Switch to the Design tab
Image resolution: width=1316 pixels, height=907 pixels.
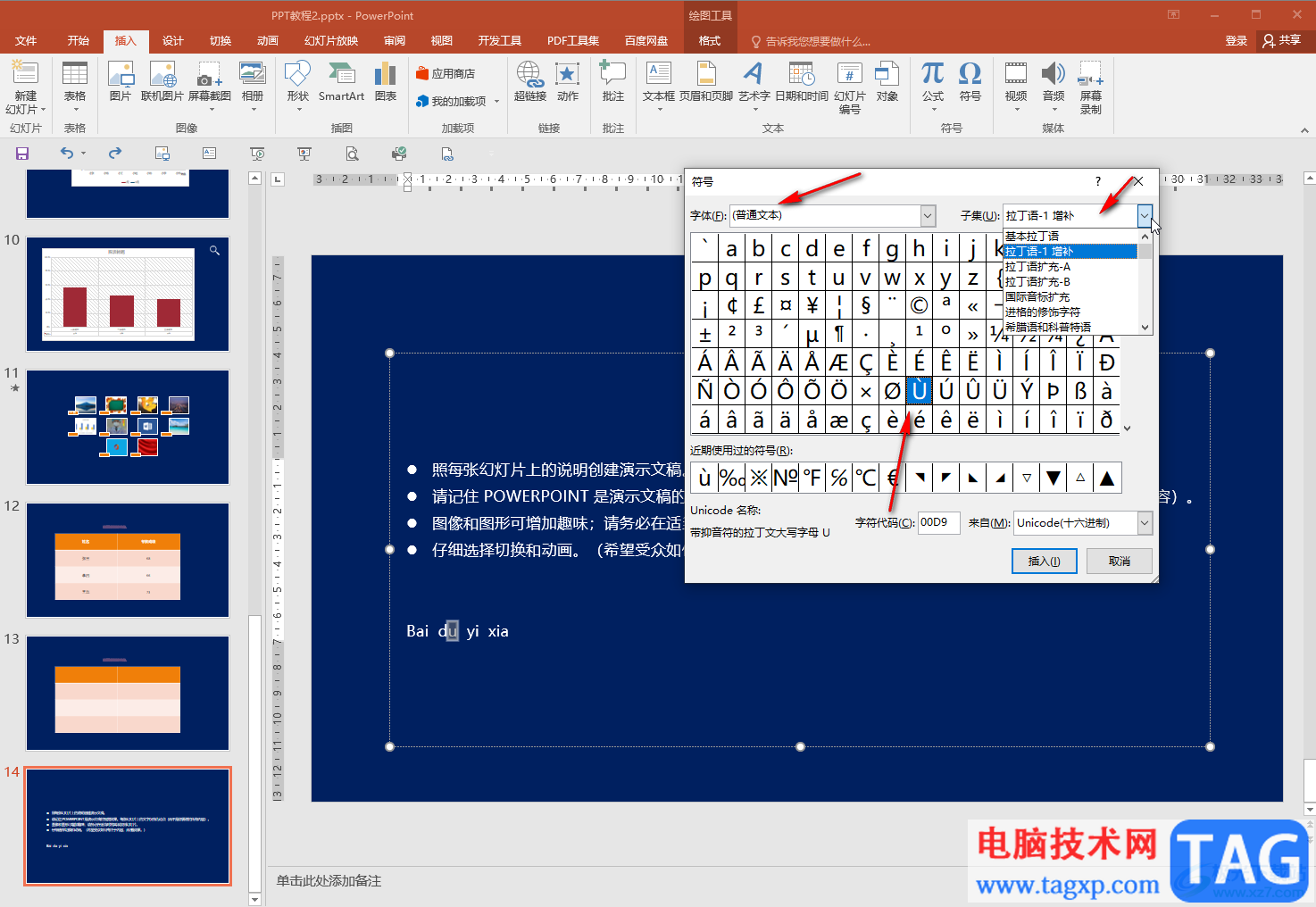click(173, 41)
